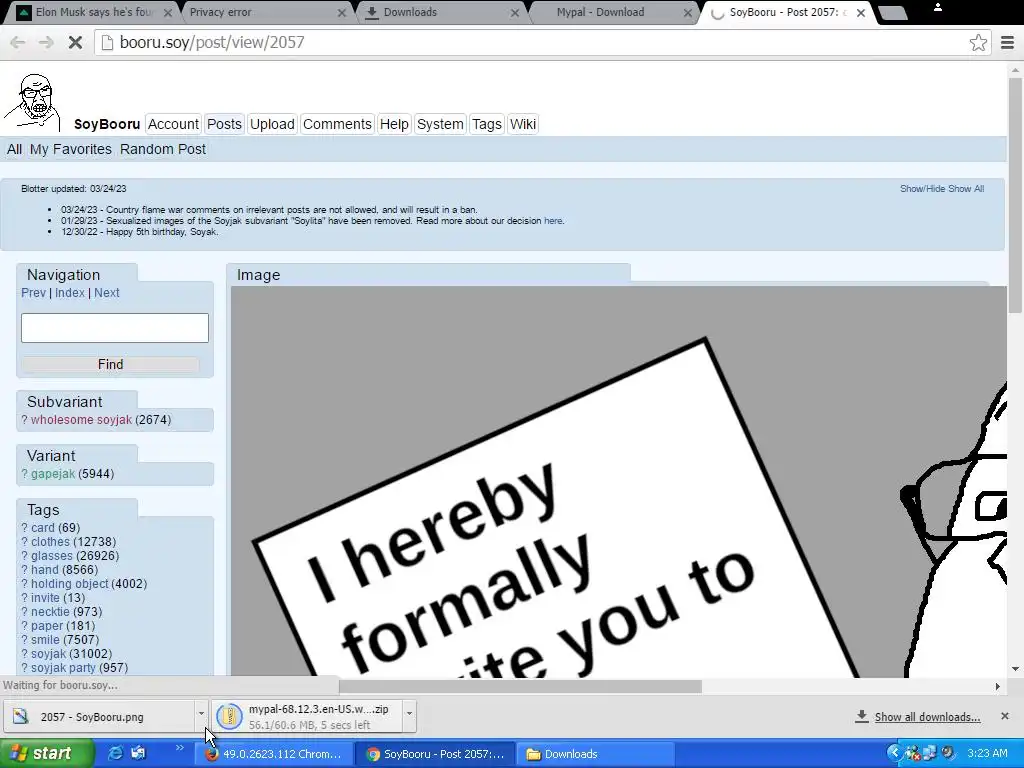Click Internet Explorer quick launch icon
This screenshot has width=1024, height=768.
pos(115,754)
